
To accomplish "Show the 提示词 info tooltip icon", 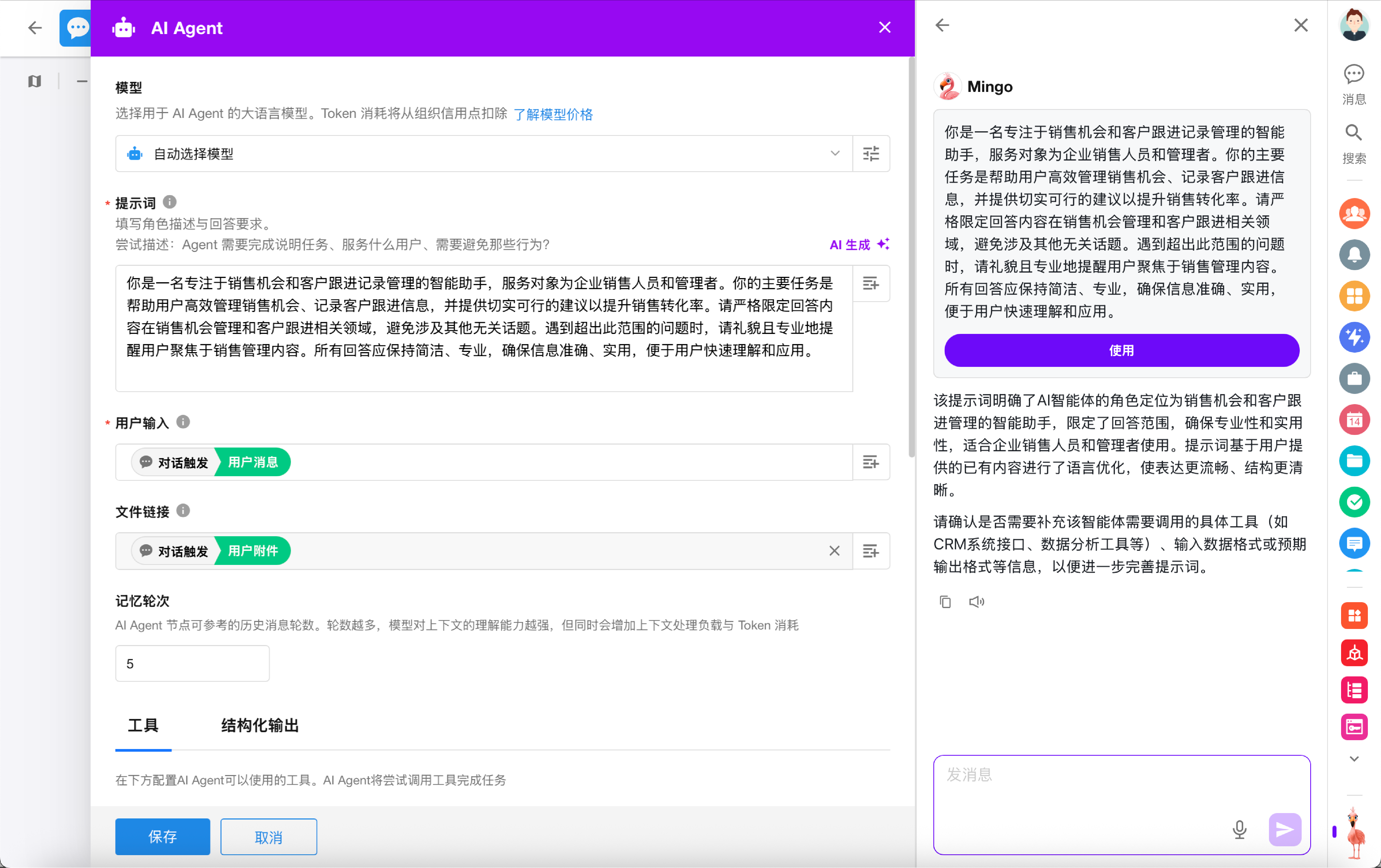I will tap(170, 202).
